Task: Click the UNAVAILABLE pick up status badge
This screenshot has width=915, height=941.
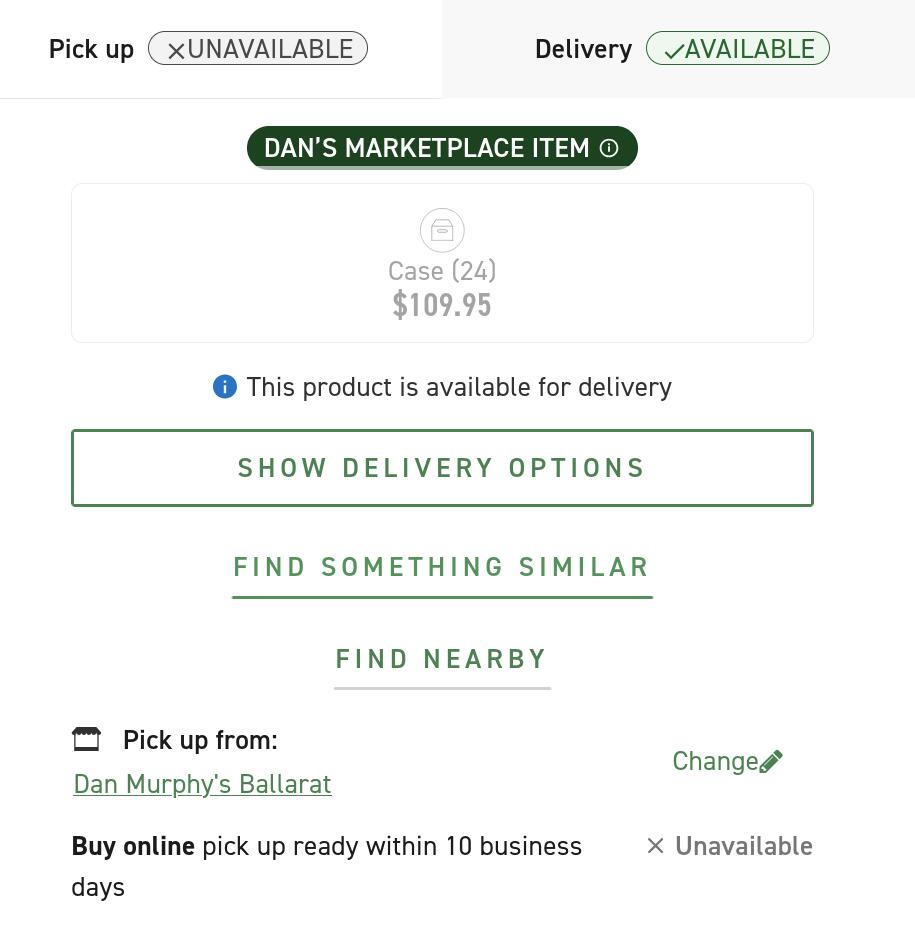Action: [x=258, y=49]
